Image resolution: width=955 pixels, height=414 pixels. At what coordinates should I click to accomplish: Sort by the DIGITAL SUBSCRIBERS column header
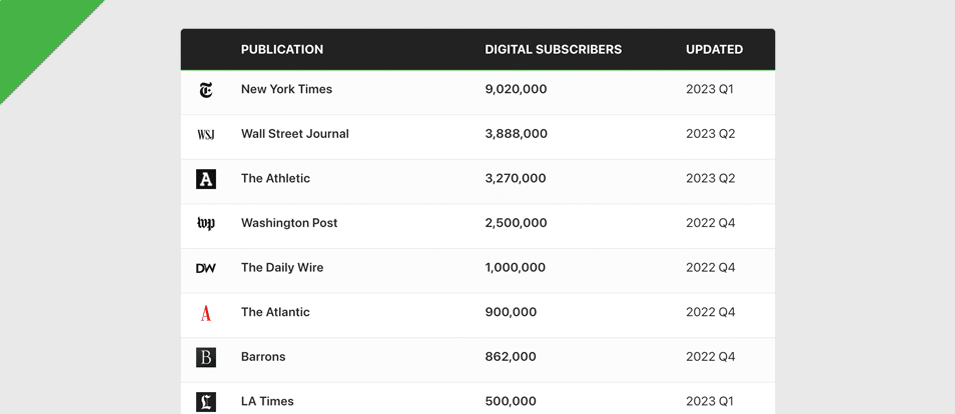553,49
